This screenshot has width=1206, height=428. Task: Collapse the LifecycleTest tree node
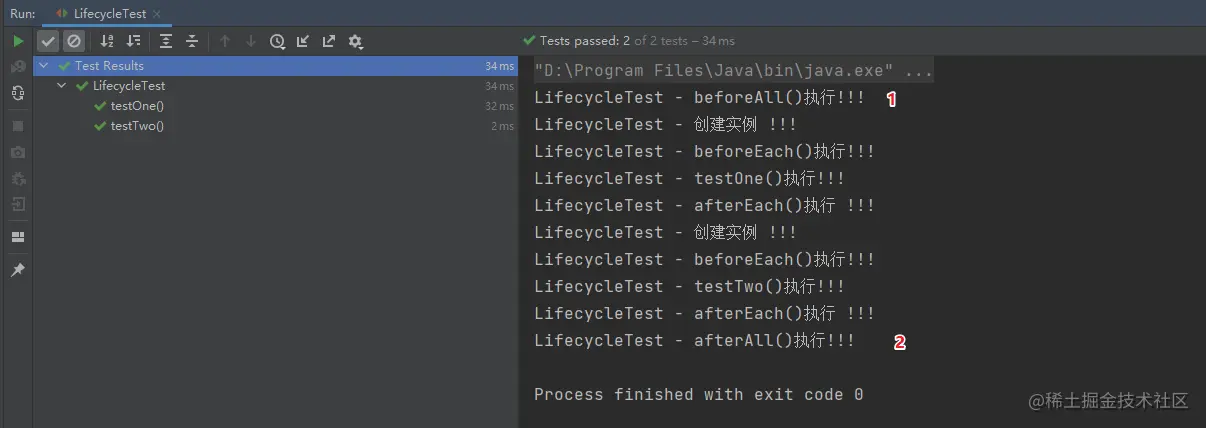(62, 86)
